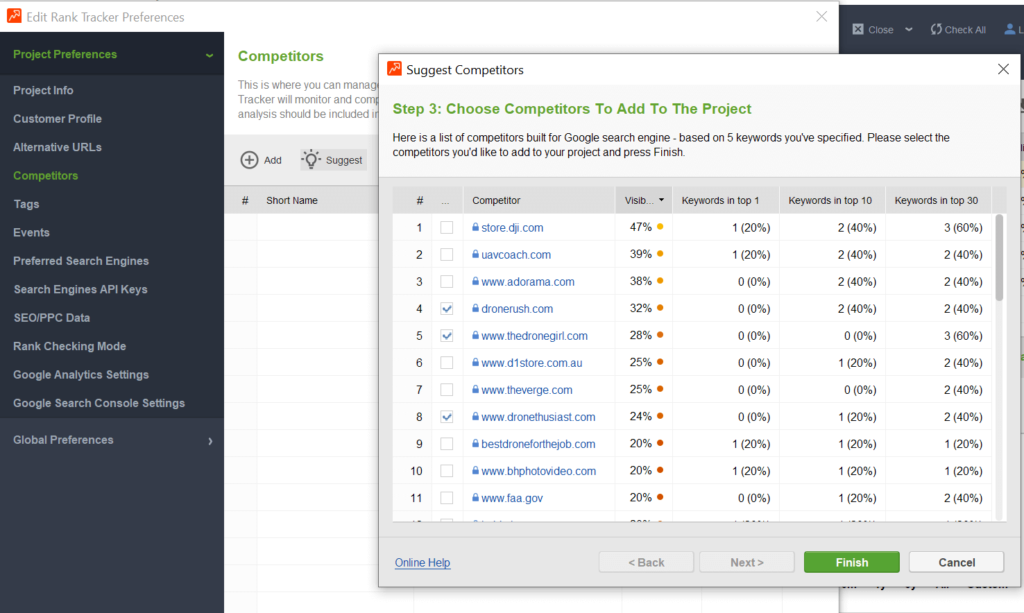The width and height of the screenshot is (1024, 613).
Task: Collapse the Project Preferences section
Action: tap(209, 55)
